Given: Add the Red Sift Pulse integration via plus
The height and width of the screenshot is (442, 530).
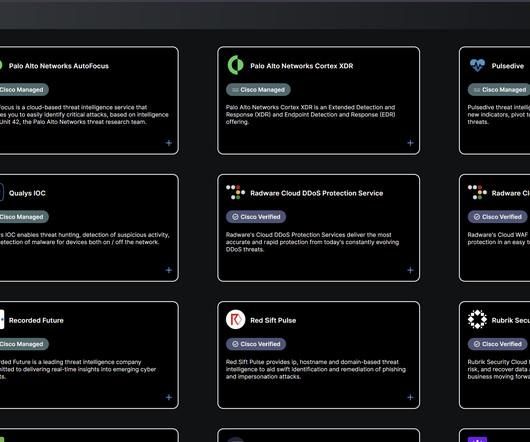Looking at the screenshot, I should tap(410, 397).
